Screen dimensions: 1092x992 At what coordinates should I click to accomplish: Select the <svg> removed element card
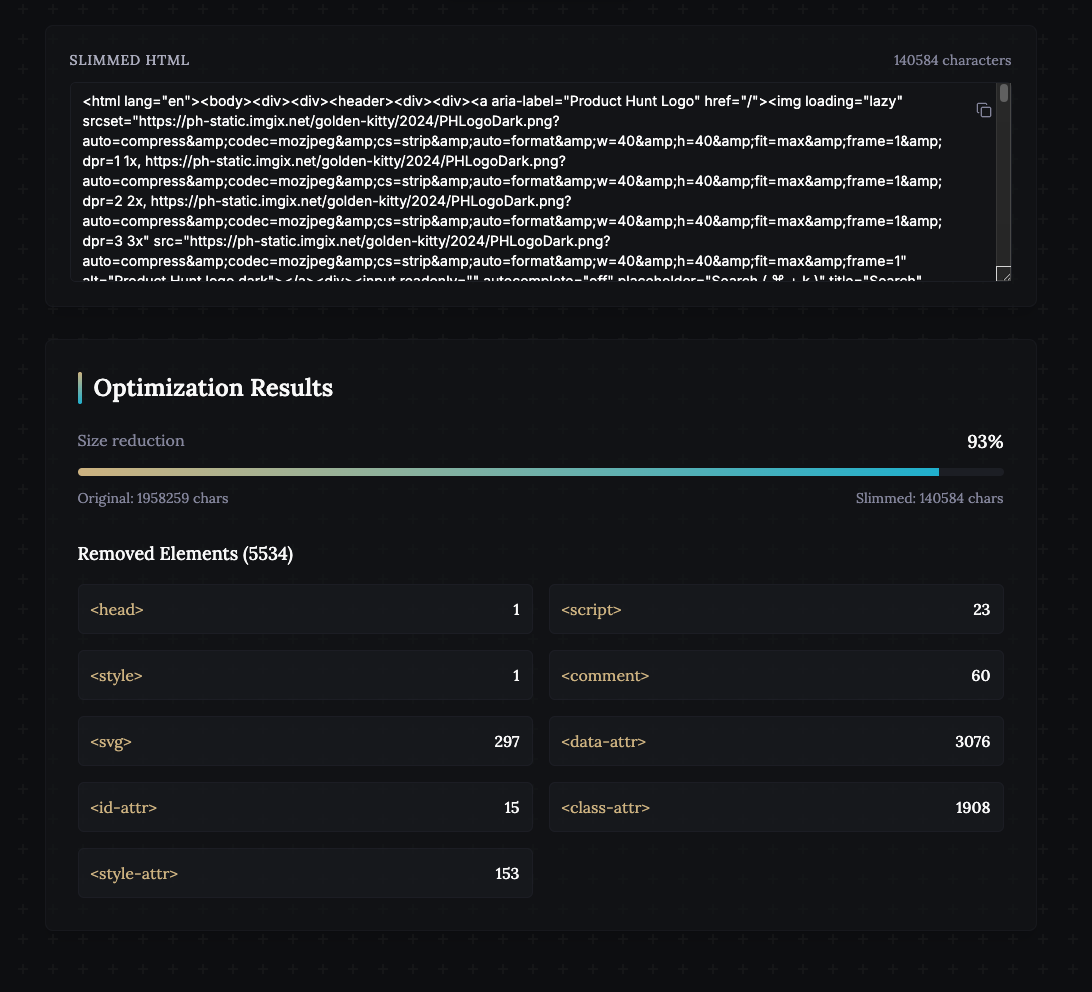[305, 741]
